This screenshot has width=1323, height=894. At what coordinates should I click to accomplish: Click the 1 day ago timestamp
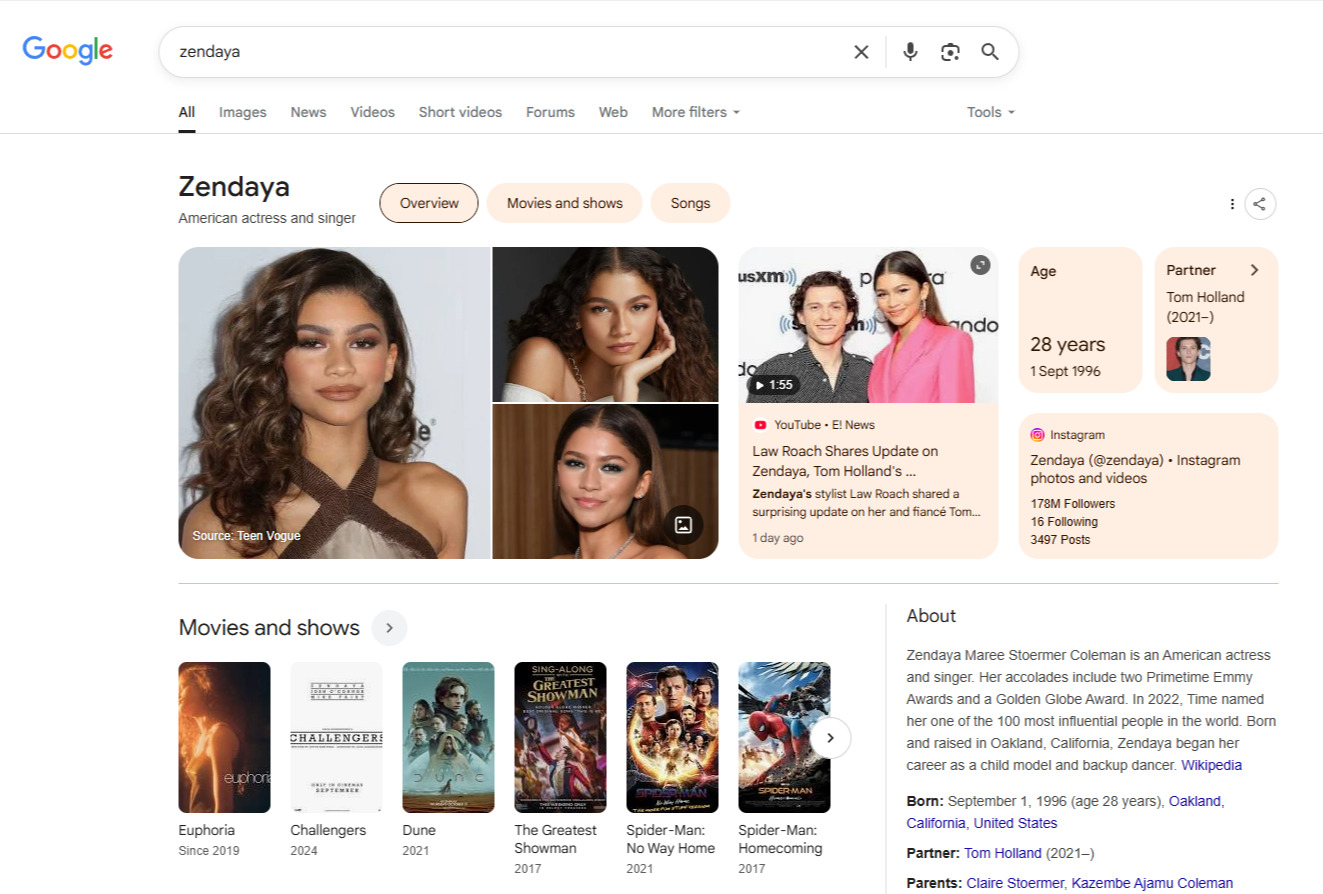[x=778, y=538]
